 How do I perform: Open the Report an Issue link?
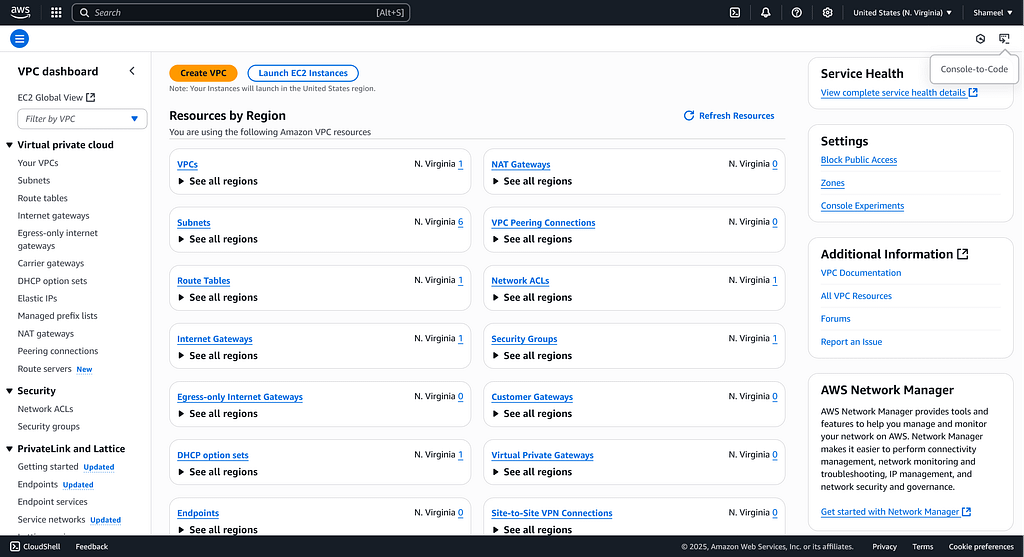(851, 342)
